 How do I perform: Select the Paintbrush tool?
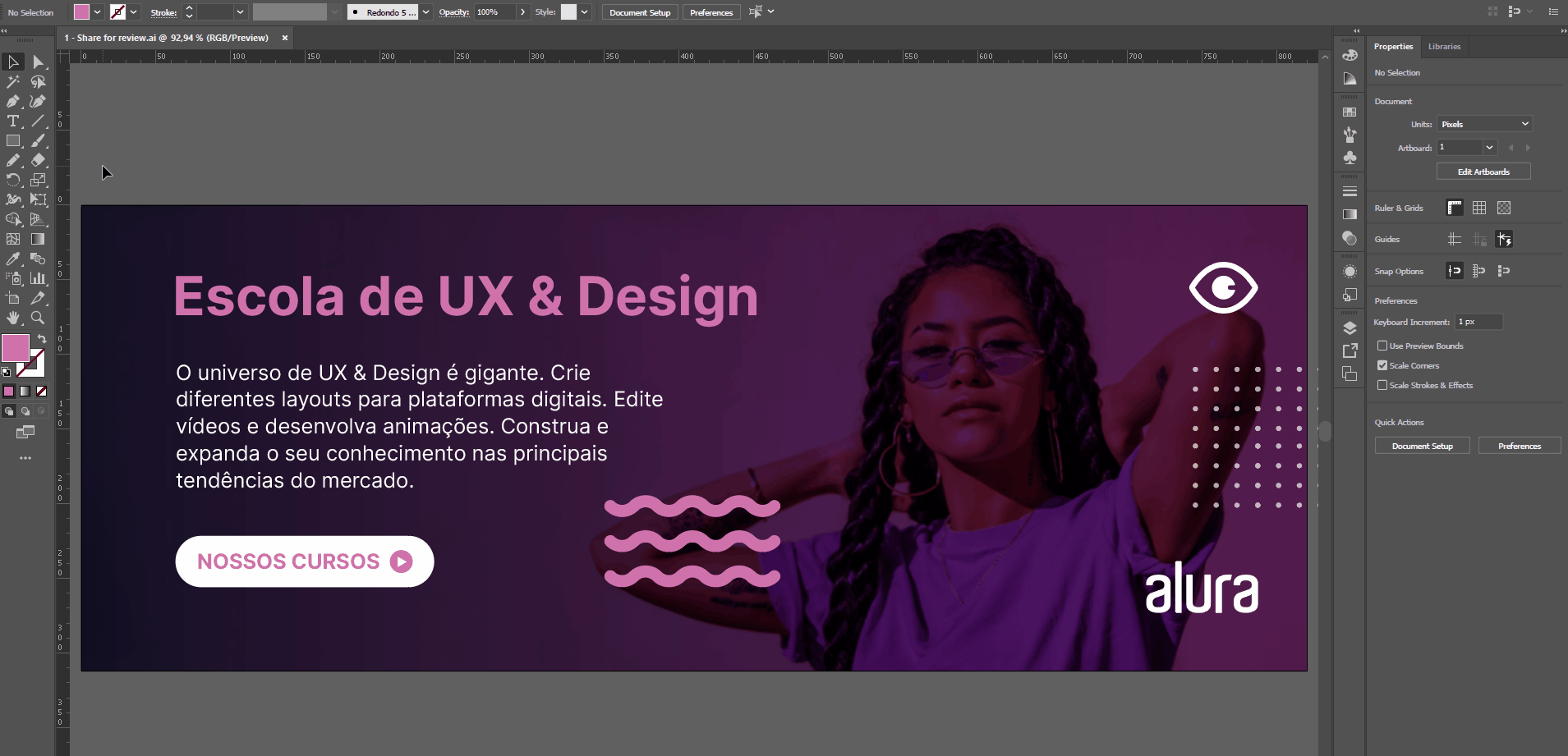[x=38, y=140]
